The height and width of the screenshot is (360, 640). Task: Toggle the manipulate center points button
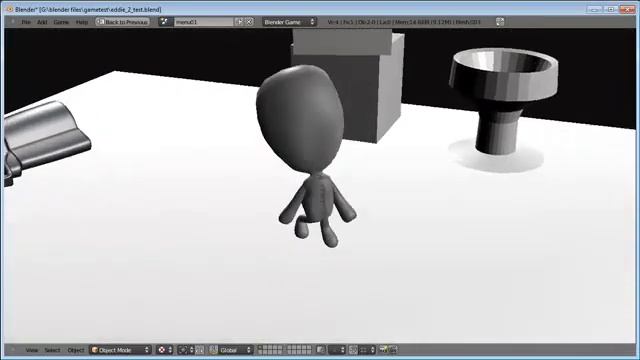pos(200,350)
